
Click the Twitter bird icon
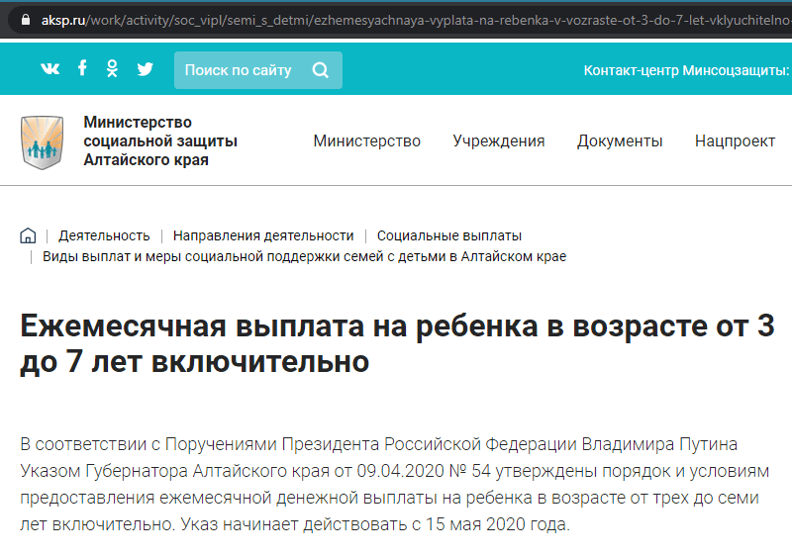coord(145,69)
